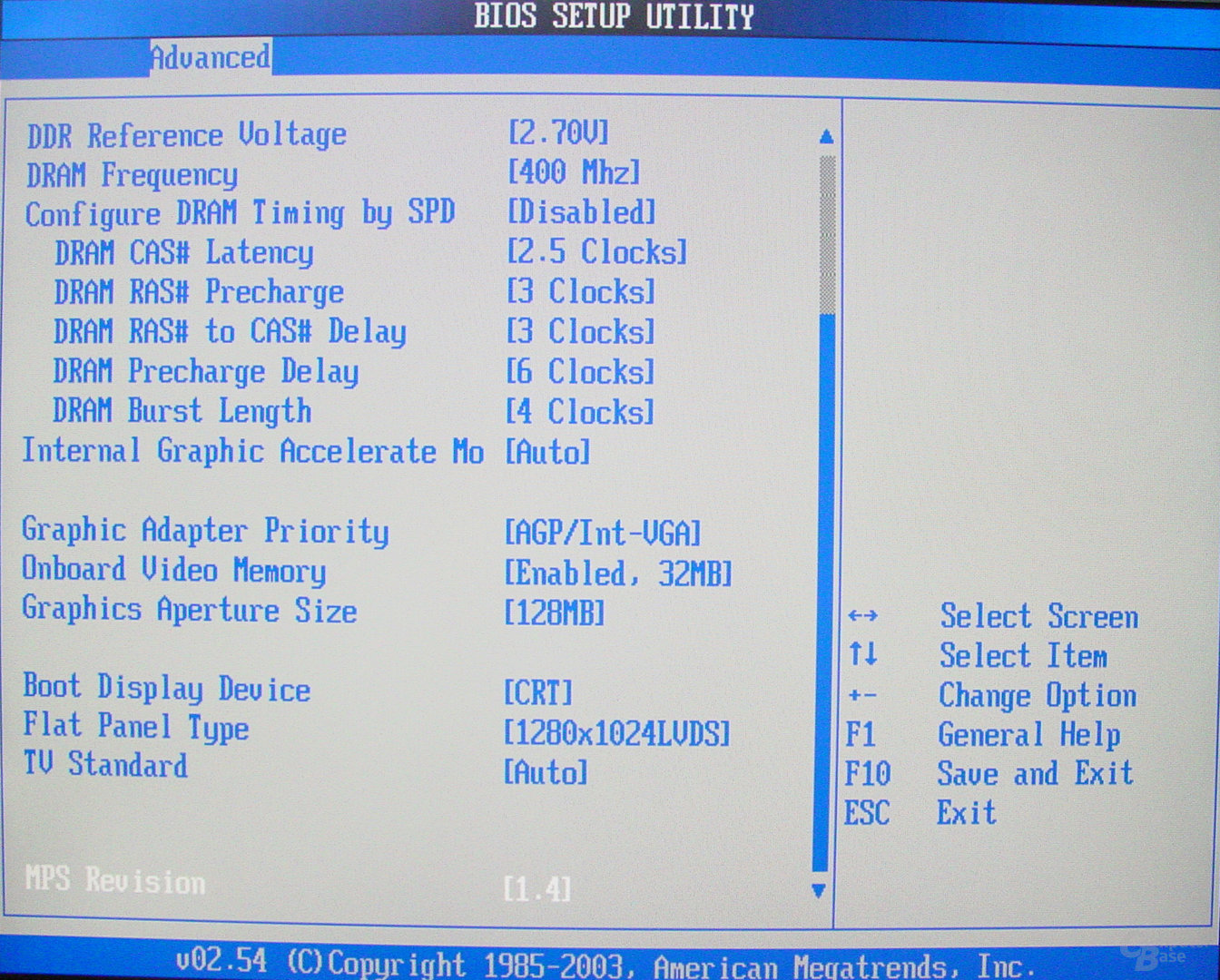Viewport: 1220px width, 980px height.
Task: Change RAS# to CAS# Delay value
Action: click(x=580, y=332)
